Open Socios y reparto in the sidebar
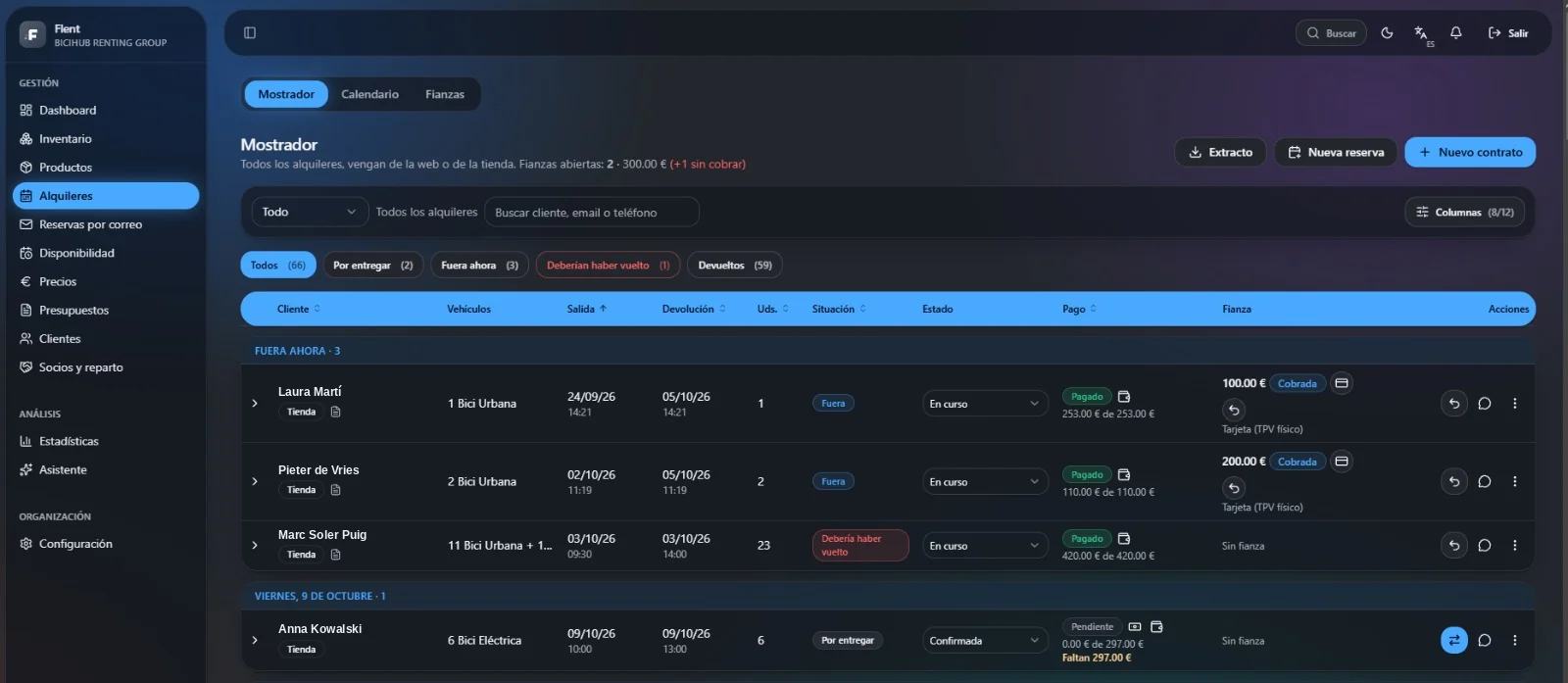1568x683 pixels. pyautogui.click(x=106, y=367)
